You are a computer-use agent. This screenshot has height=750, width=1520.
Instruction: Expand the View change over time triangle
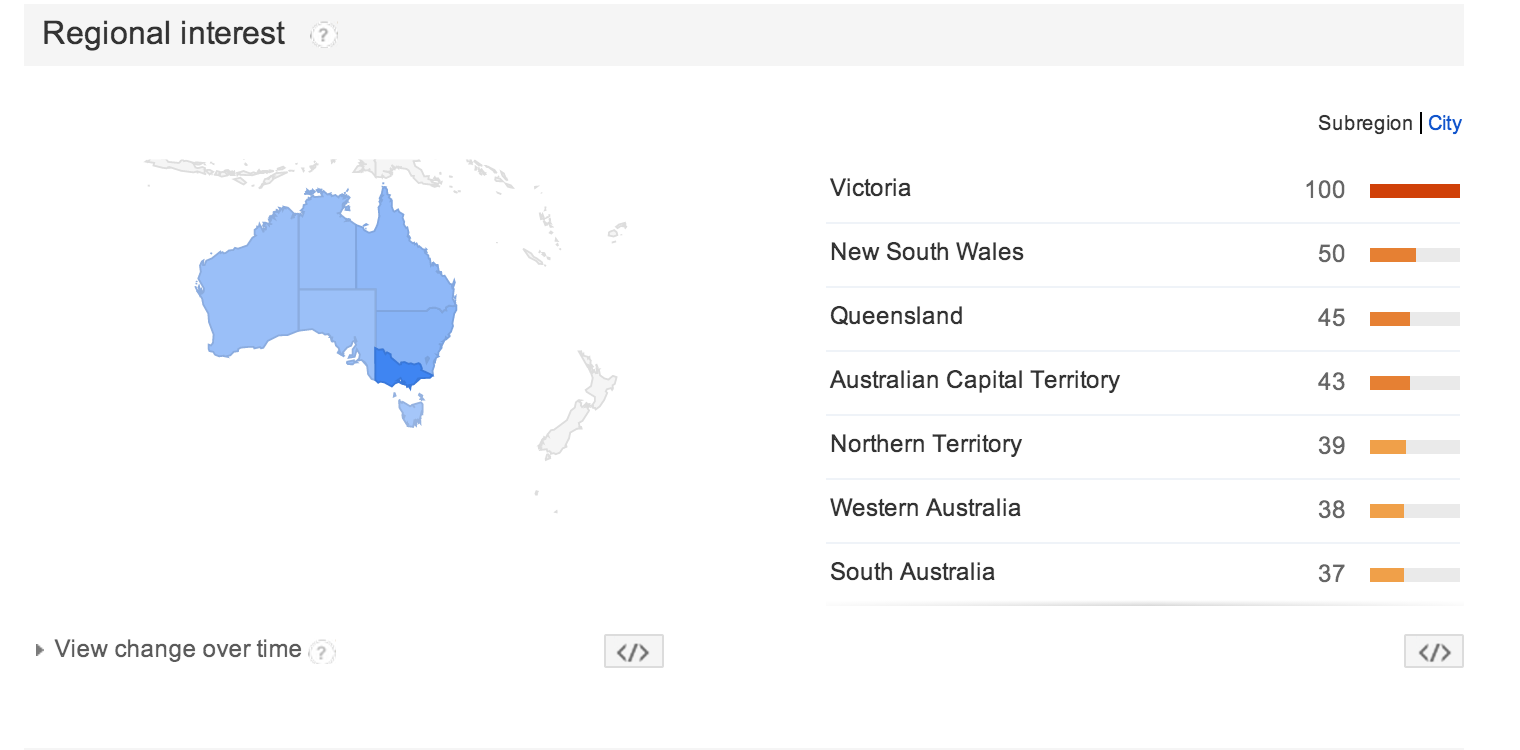(x=40, y=650)
